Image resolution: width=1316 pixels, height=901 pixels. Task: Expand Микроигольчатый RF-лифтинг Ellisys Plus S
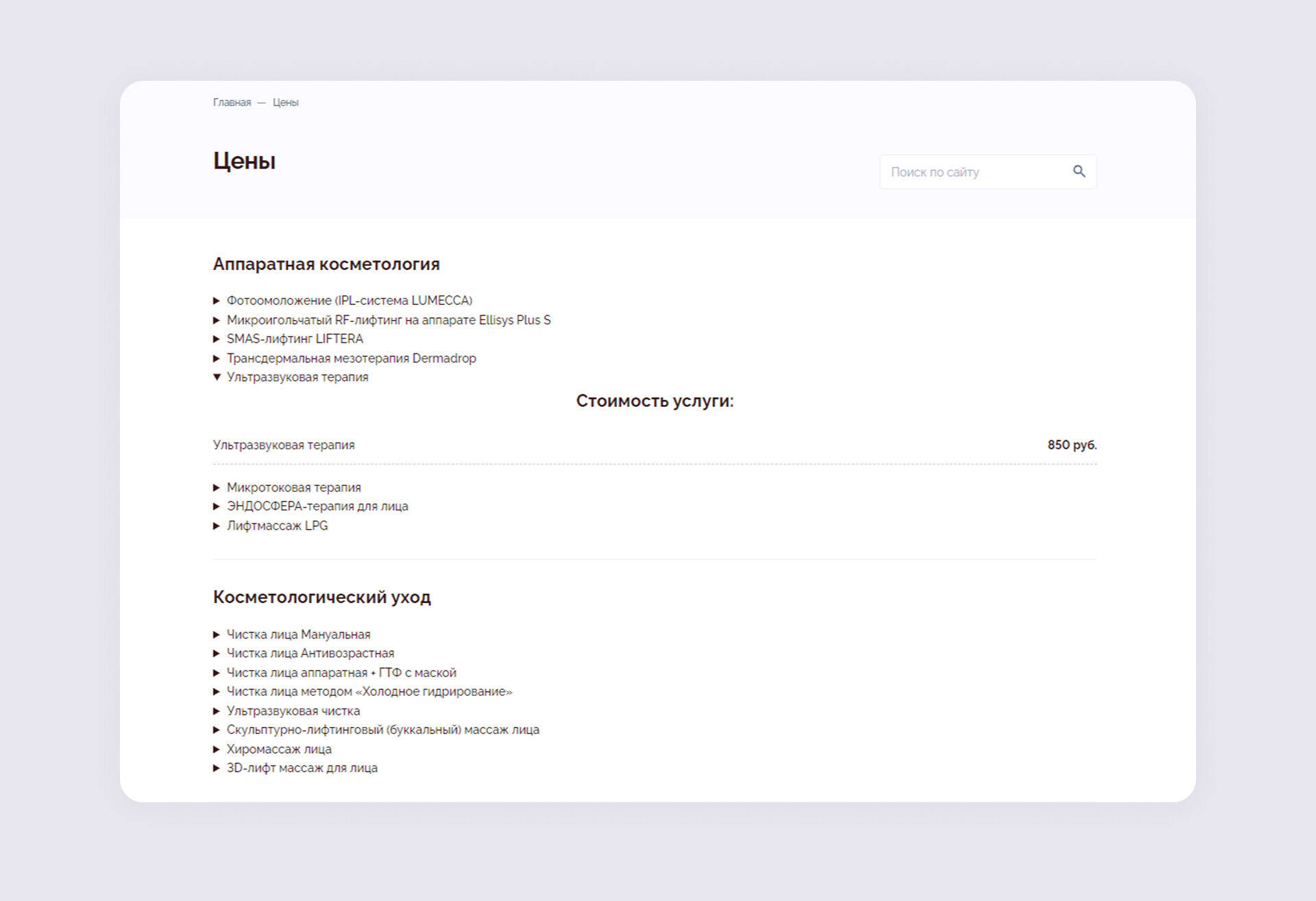click(388, 320)
